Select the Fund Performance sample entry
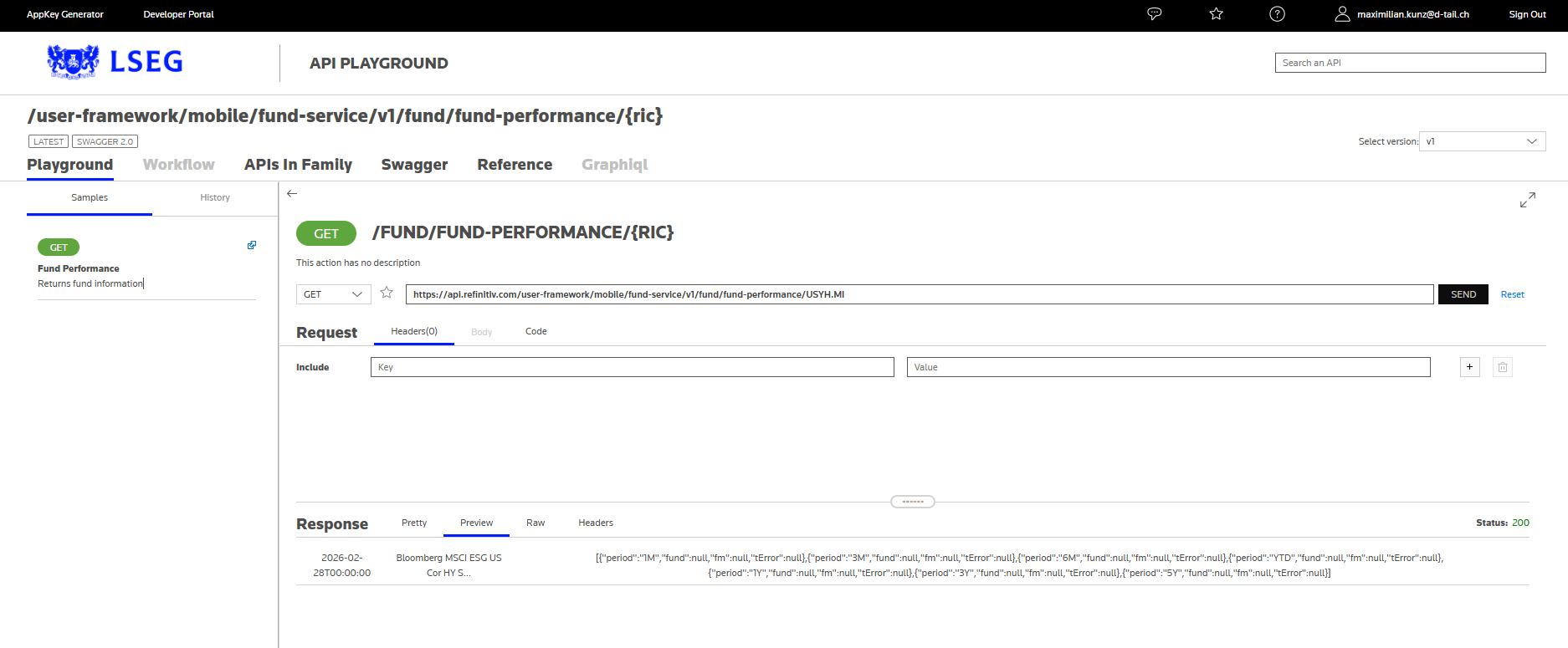The image size is (1568, 648). [79, 268]
